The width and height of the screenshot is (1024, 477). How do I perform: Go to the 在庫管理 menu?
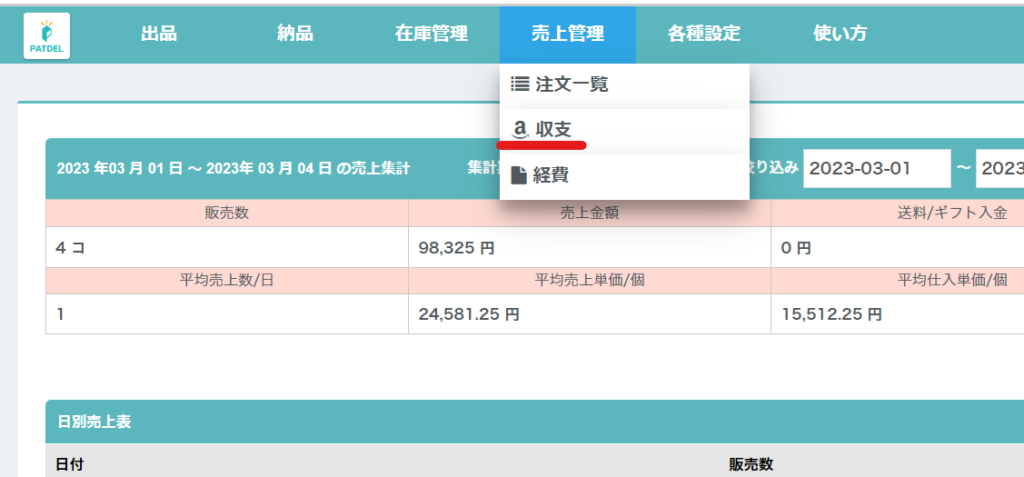pyautogui.click(x=431, y=34)
